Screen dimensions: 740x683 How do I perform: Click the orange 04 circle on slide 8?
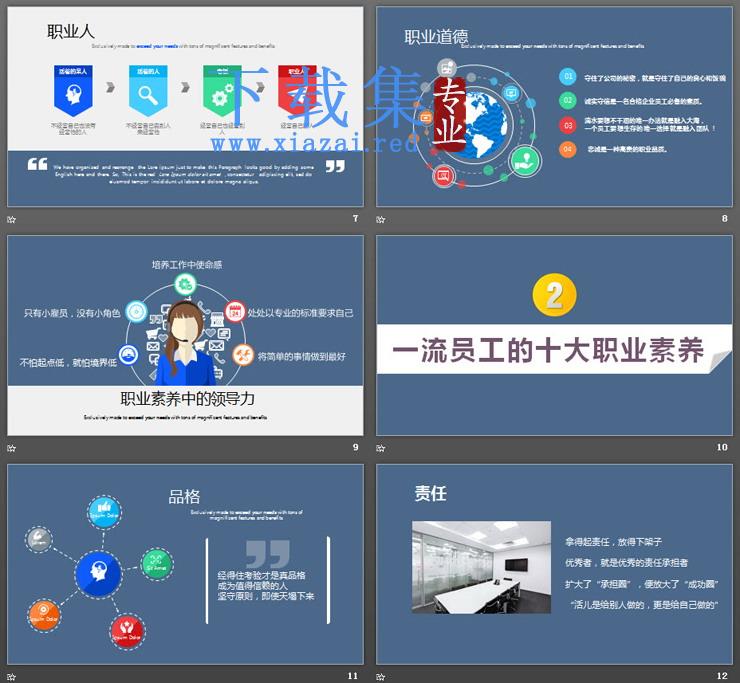tap(568, 149)
